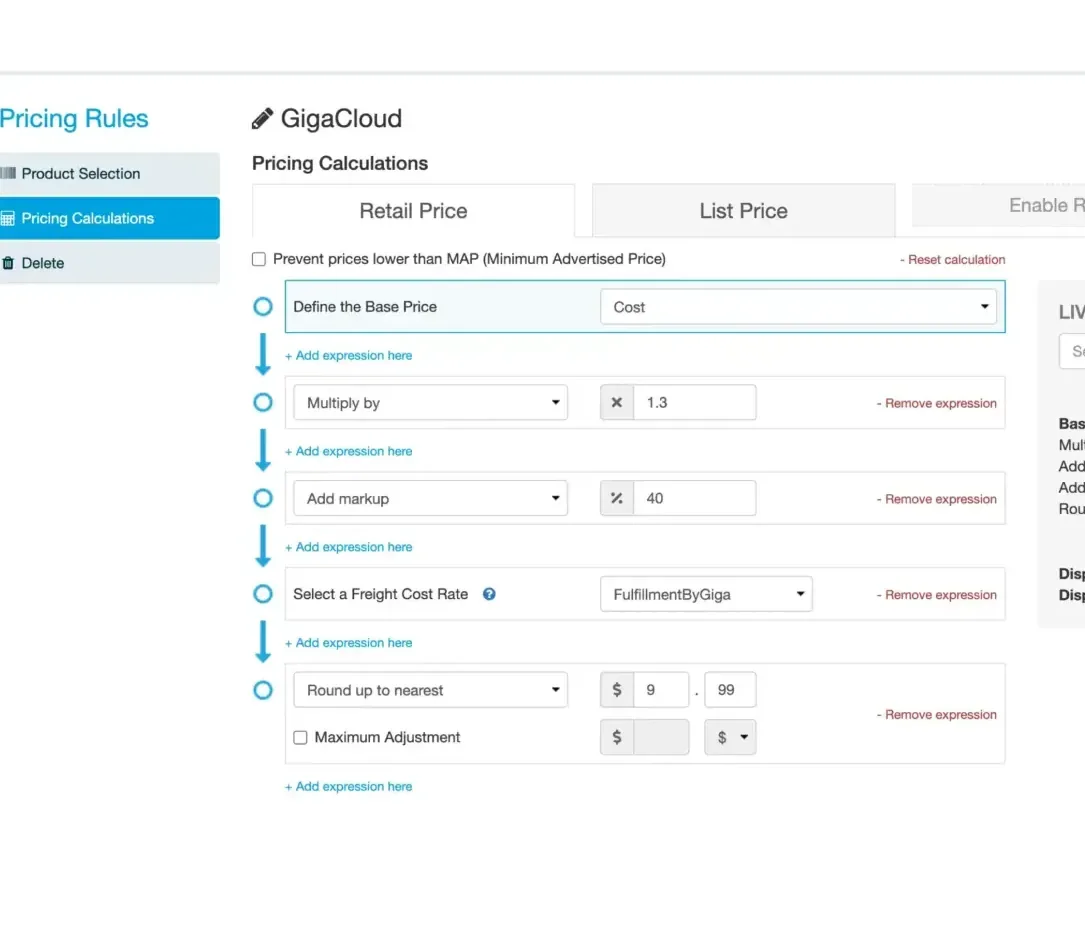1085x927 pixels.
Task: Open Product Selection in the sidebar
Action: pos(109,174)
